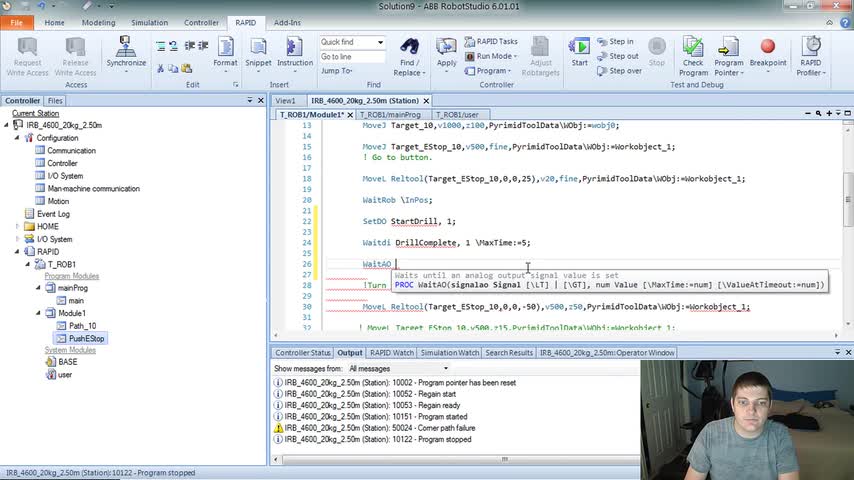Select the PushEStop routine
The image size is (854, 480).
(x=86, y=338)
